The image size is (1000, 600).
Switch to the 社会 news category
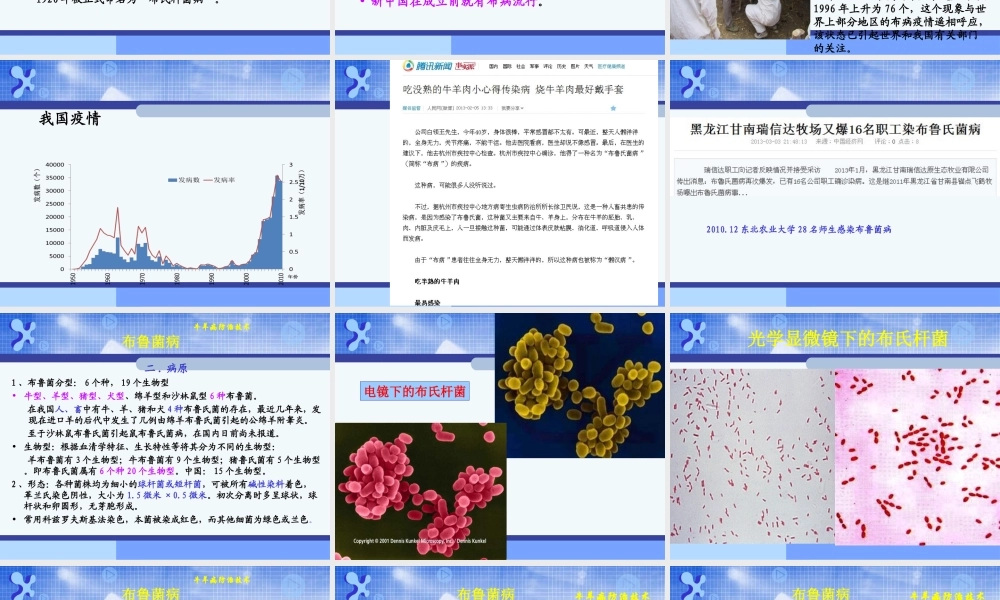tap(521, 66)
